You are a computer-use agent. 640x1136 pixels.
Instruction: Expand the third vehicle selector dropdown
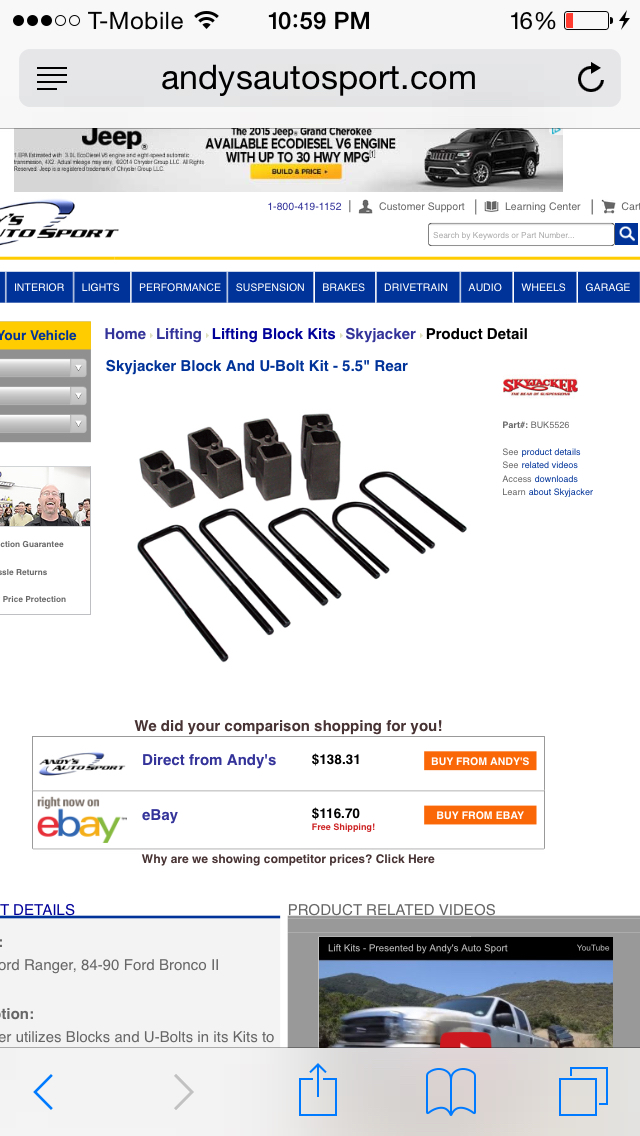pos(43,423)
